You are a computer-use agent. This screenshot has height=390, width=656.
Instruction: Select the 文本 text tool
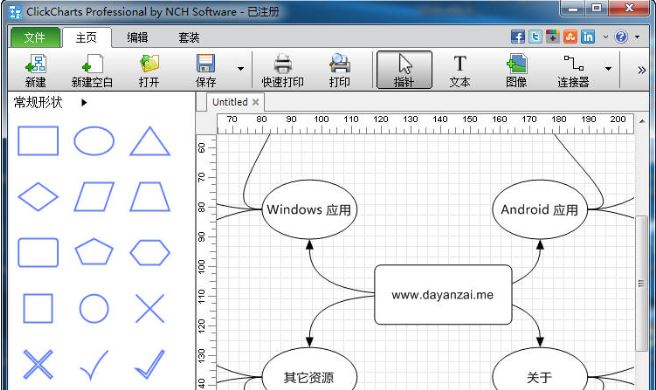[460, 70]
